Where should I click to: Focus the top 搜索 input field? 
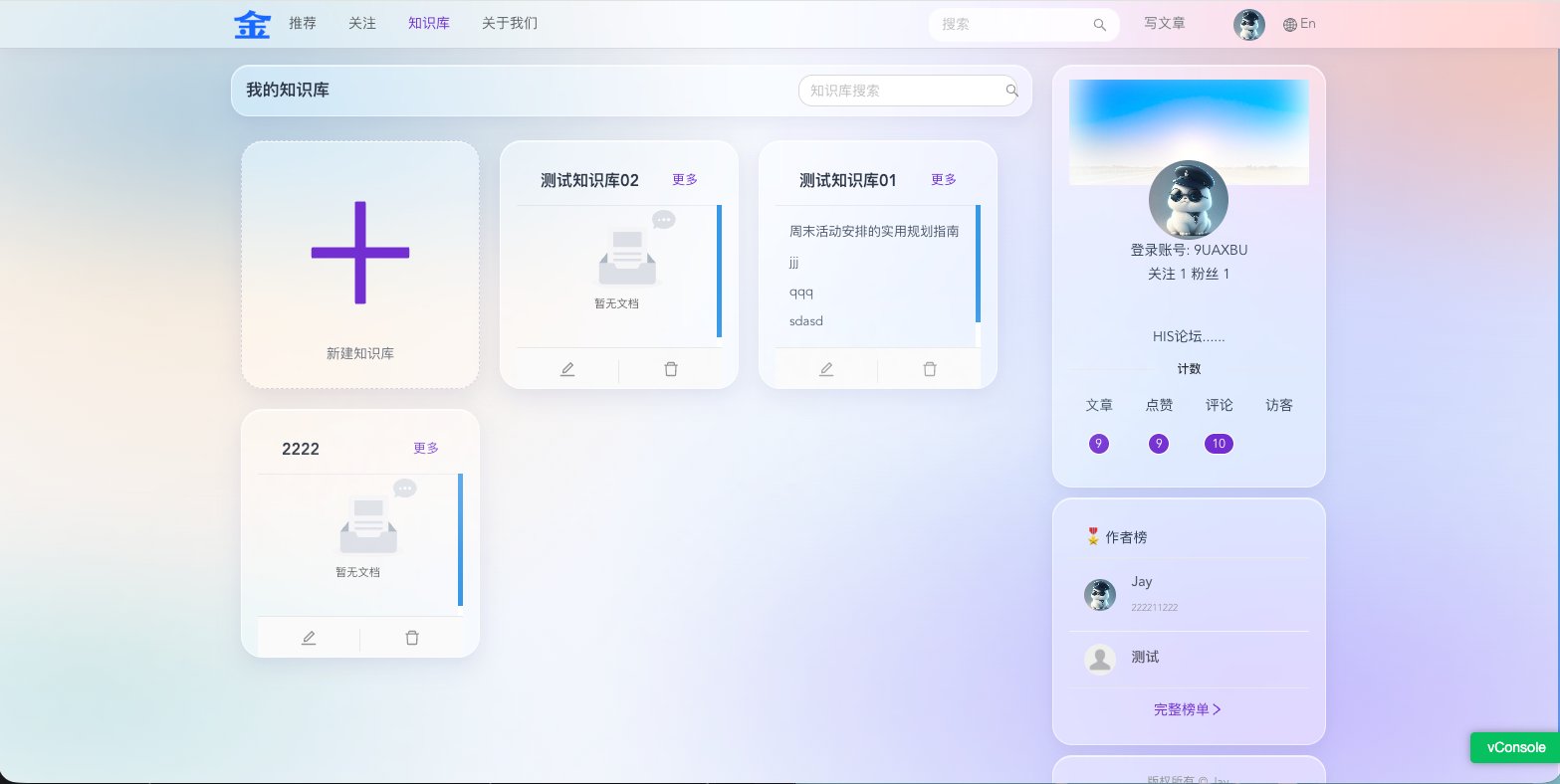1013,25
